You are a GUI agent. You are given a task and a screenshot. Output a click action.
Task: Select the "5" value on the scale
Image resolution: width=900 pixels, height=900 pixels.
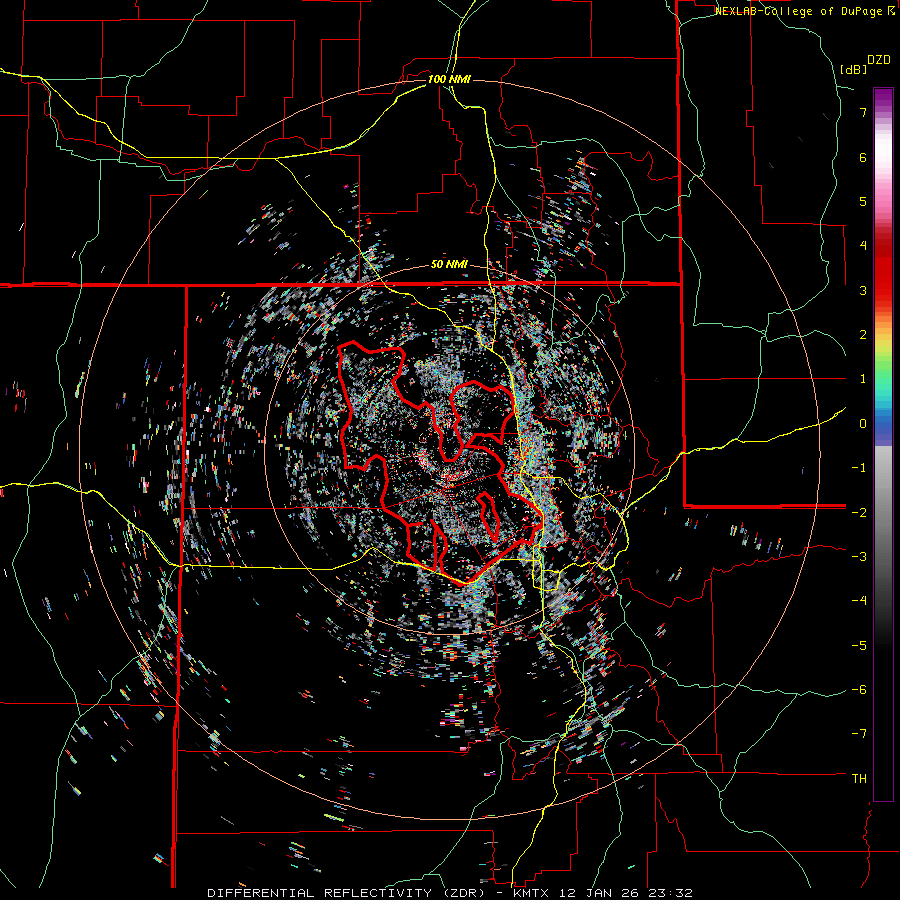click(863, 201)
